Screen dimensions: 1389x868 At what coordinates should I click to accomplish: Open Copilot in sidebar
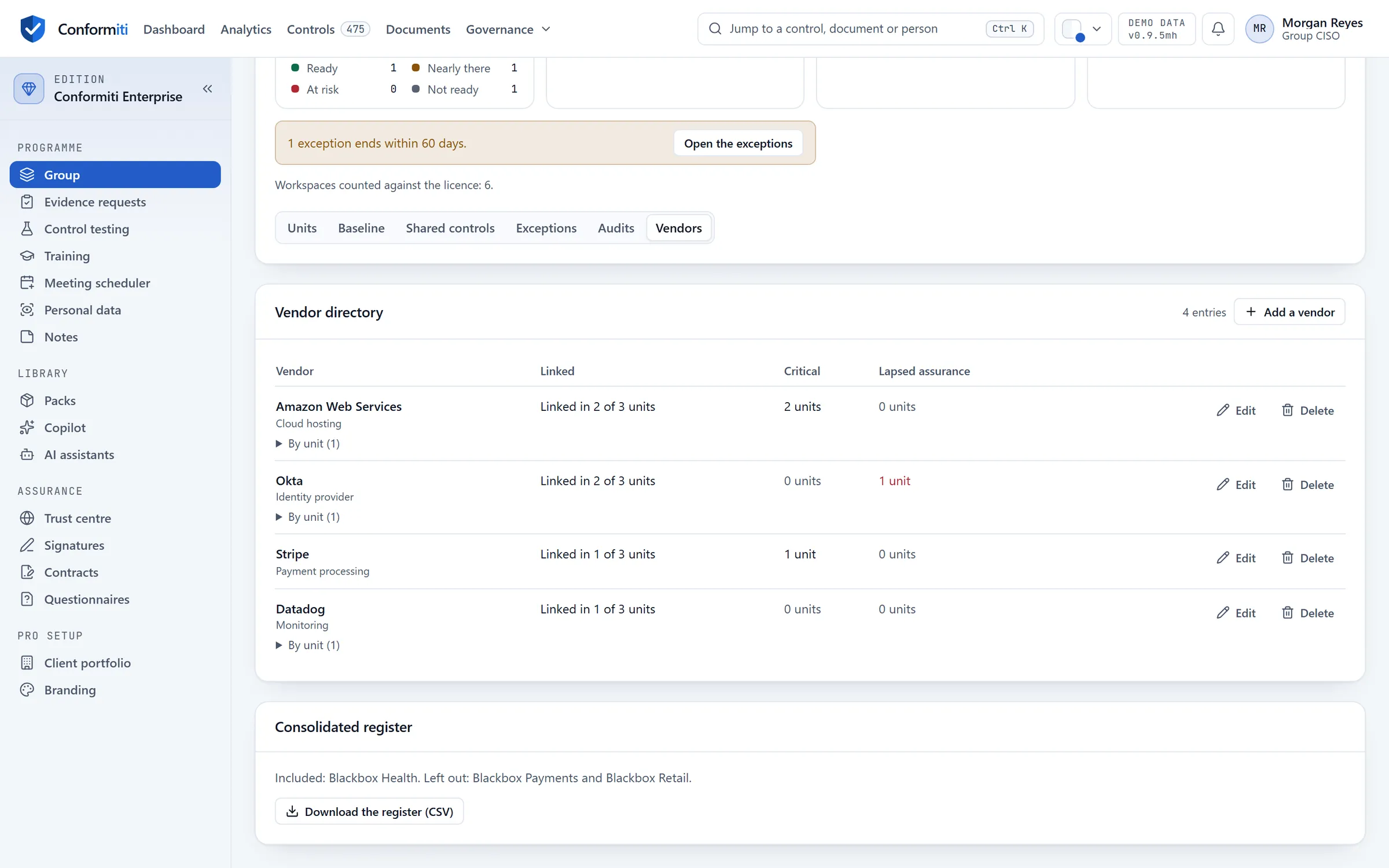coord(115,428)
